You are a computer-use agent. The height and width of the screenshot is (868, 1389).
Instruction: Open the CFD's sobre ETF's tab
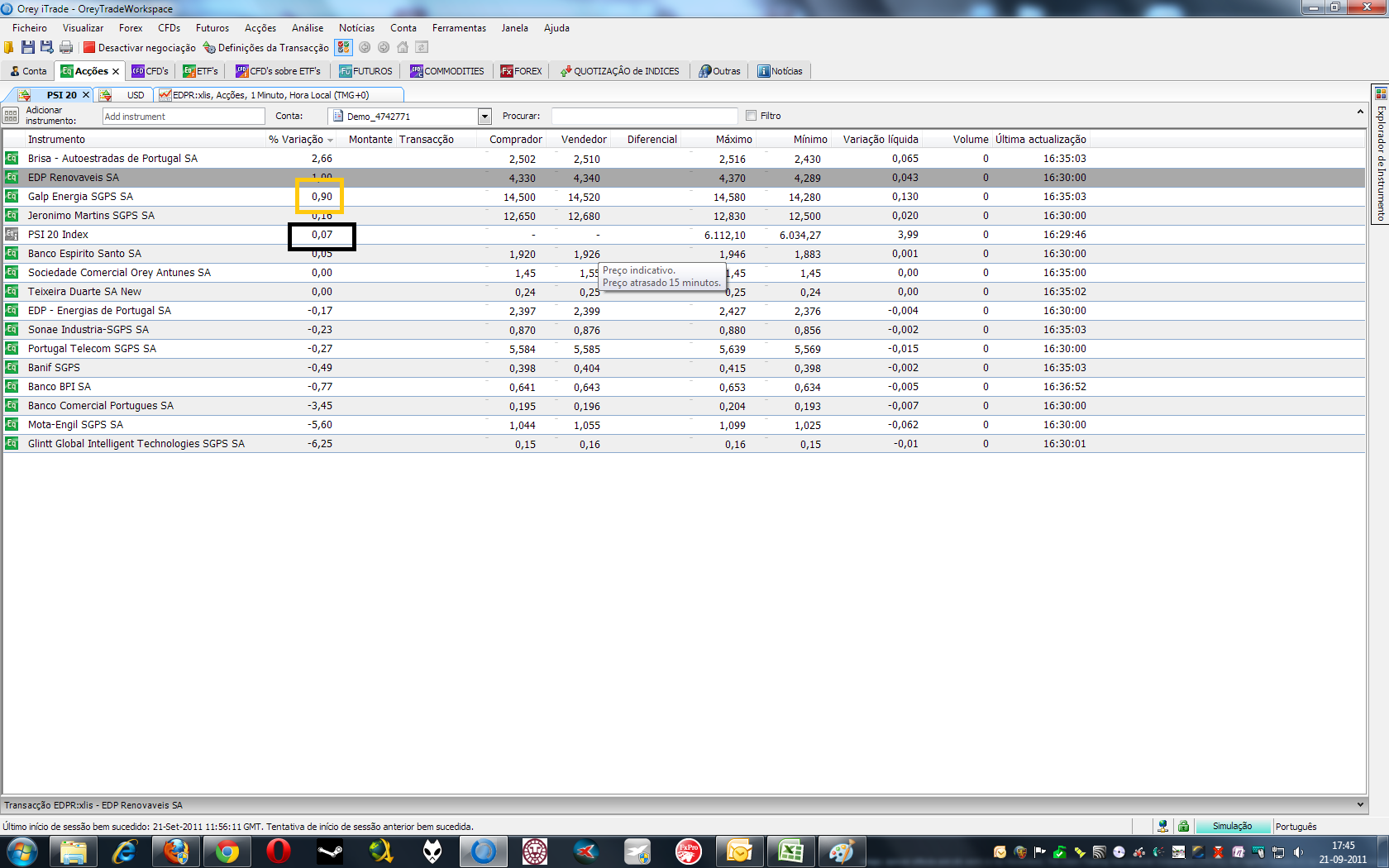pyautogui.click(x=278, y=71)
